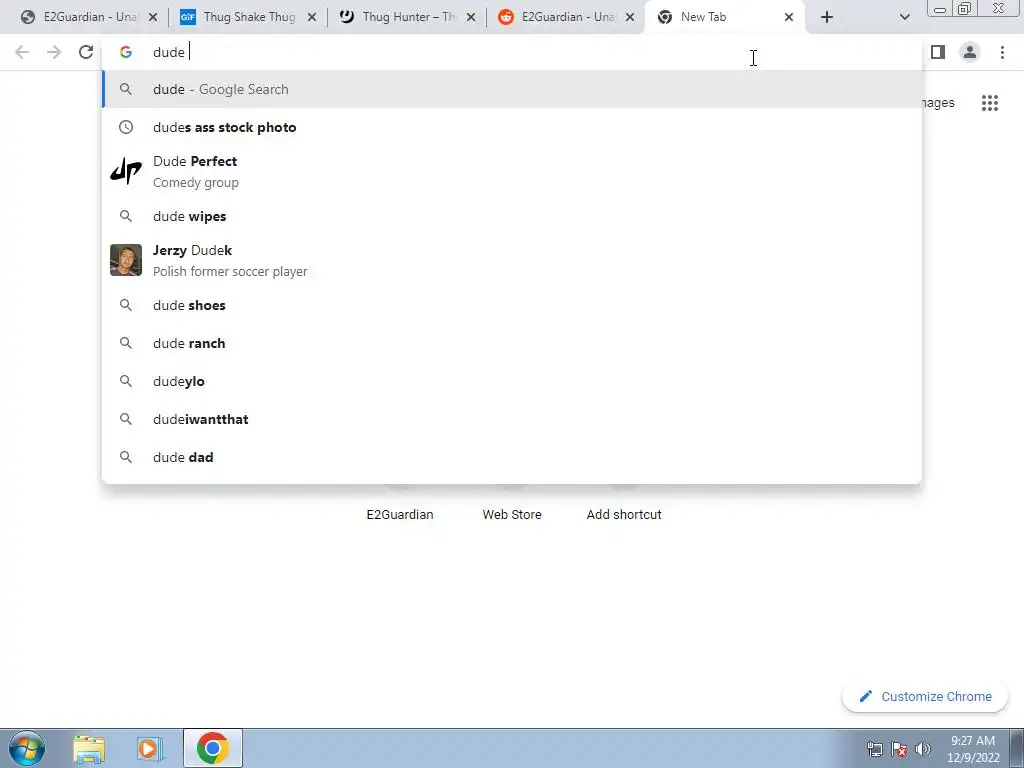Close the New Tab tab
The image size is (1024, 768).
tap(789, 17)
